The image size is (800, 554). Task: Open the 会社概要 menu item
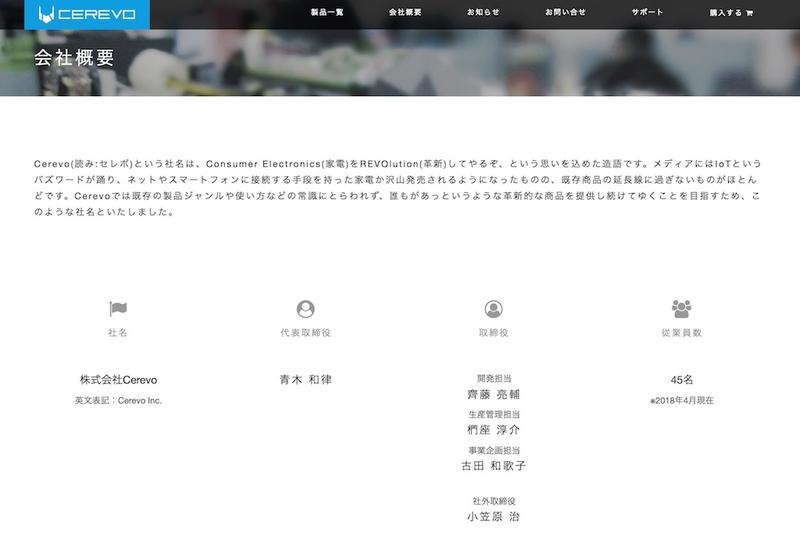click(x=405, y=12)
